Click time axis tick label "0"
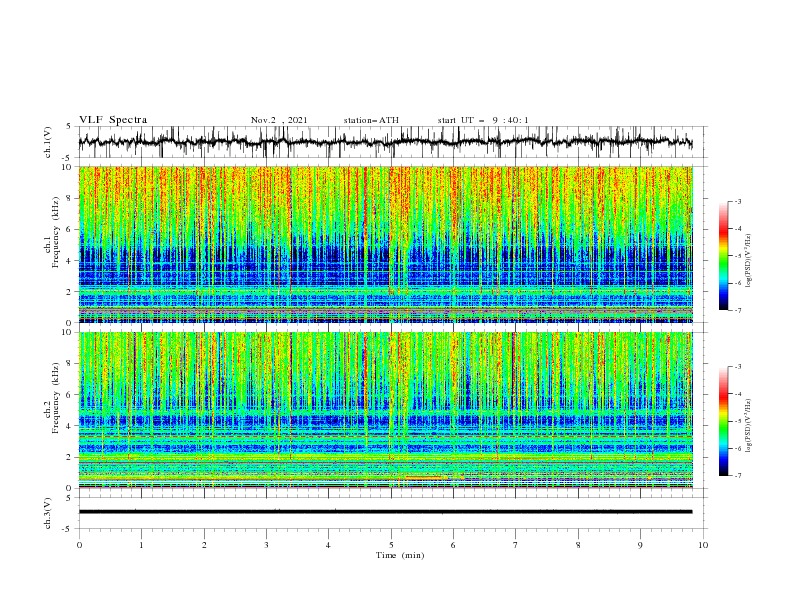The height and width of the screenshot is (612, 792). click(x=79, y=545)
